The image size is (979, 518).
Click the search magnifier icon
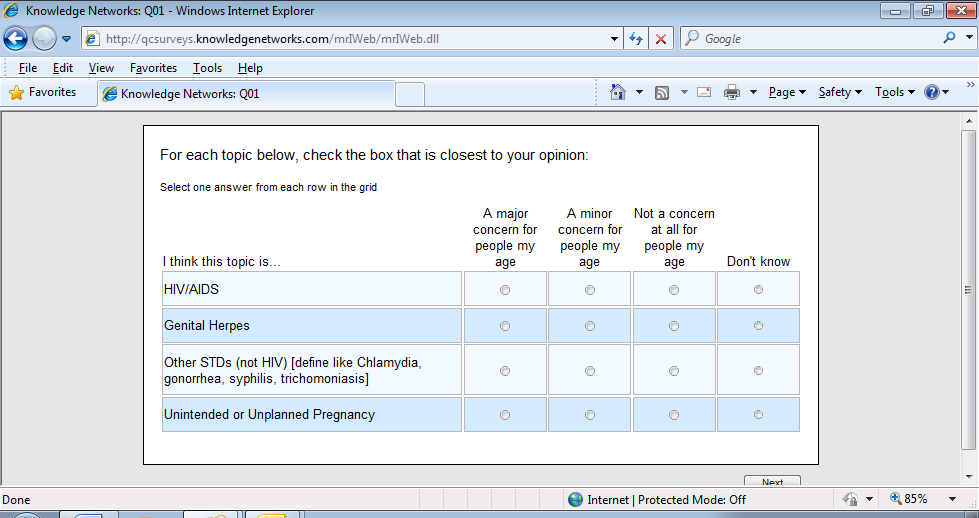click(x=949, y=37)
